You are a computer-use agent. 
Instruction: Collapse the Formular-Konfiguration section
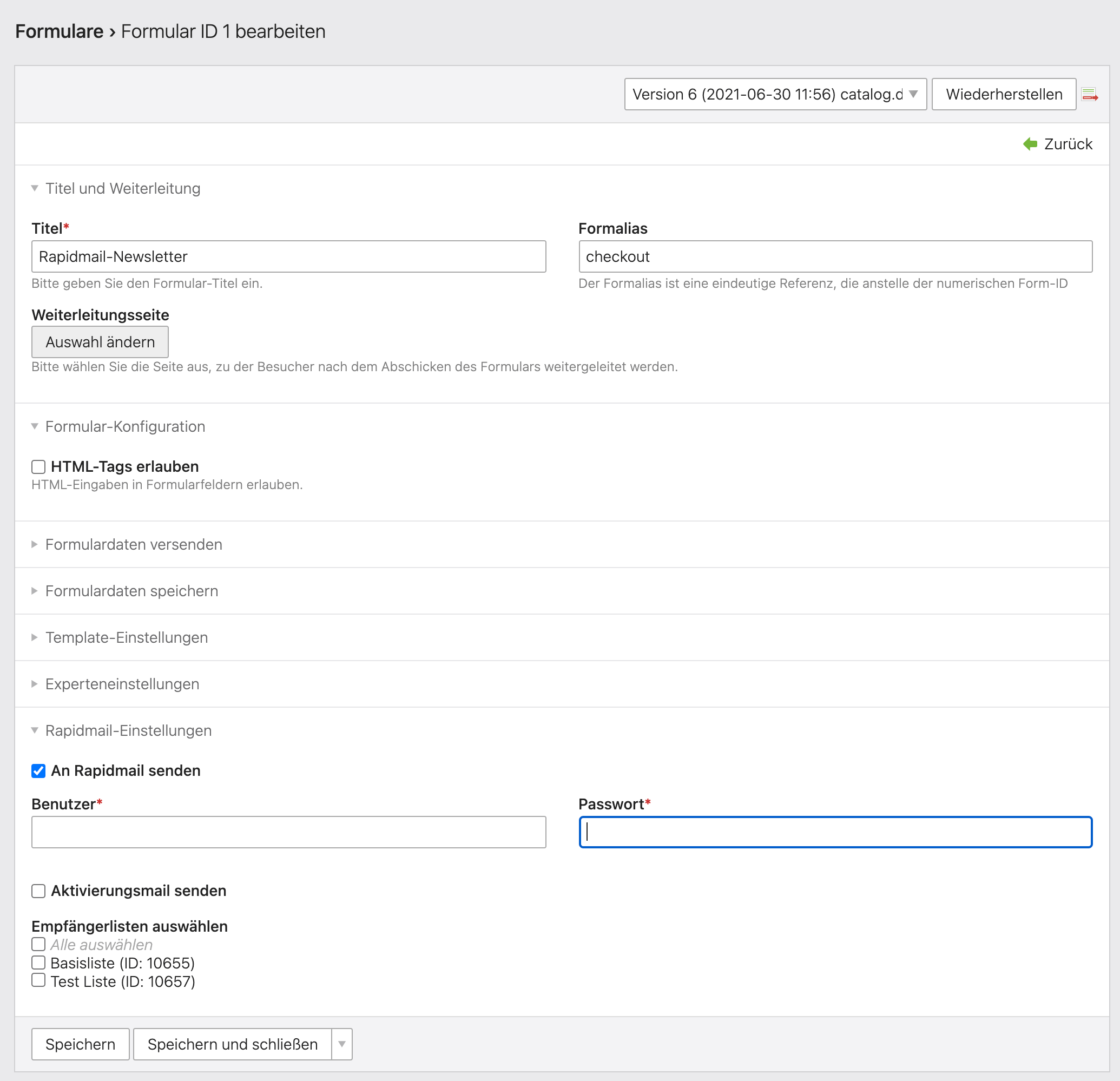point(124,427)
